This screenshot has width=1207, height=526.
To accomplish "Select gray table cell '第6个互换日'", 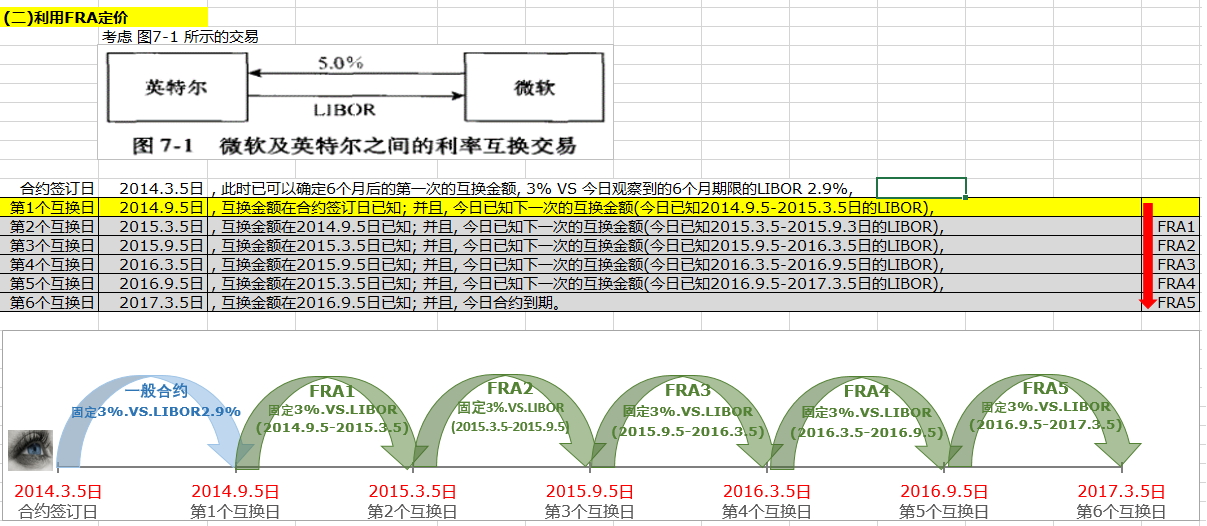I will 49,302.
